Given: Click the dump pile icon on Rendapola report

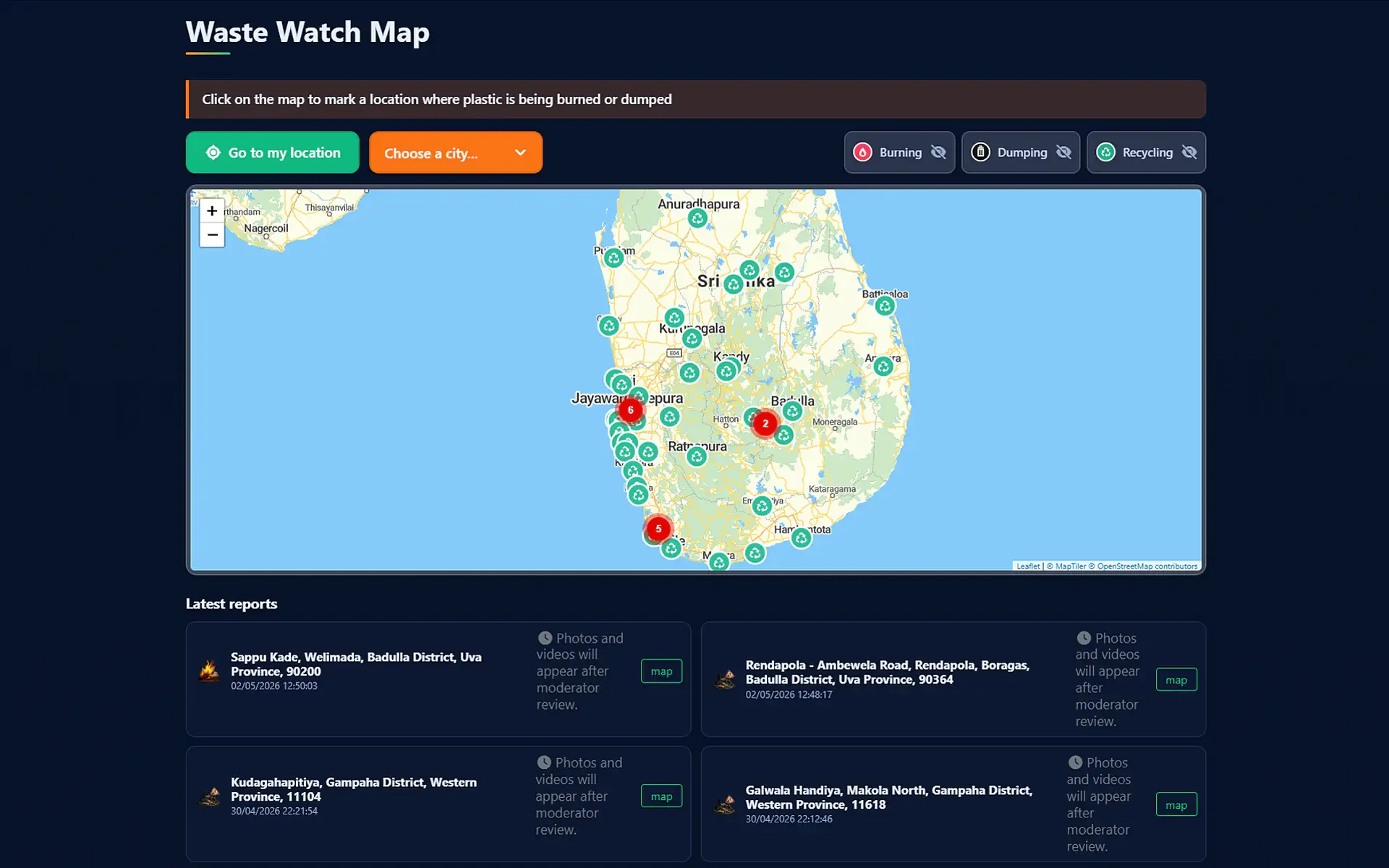Looking at the screenshot, I should (x=725, y=678).
